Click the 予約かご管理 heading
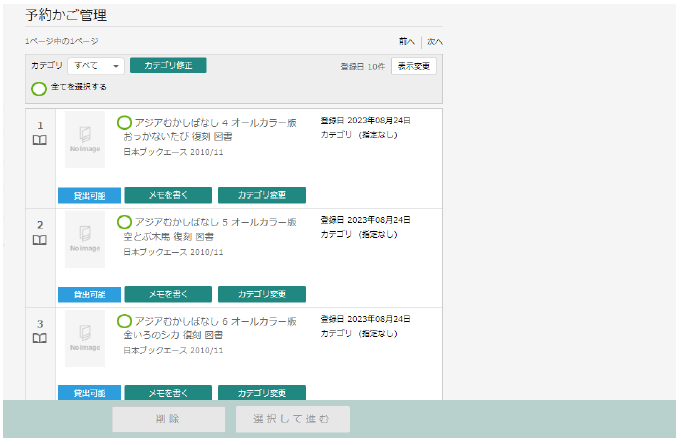Screen dimensions: 681x446 click(66, 15)
